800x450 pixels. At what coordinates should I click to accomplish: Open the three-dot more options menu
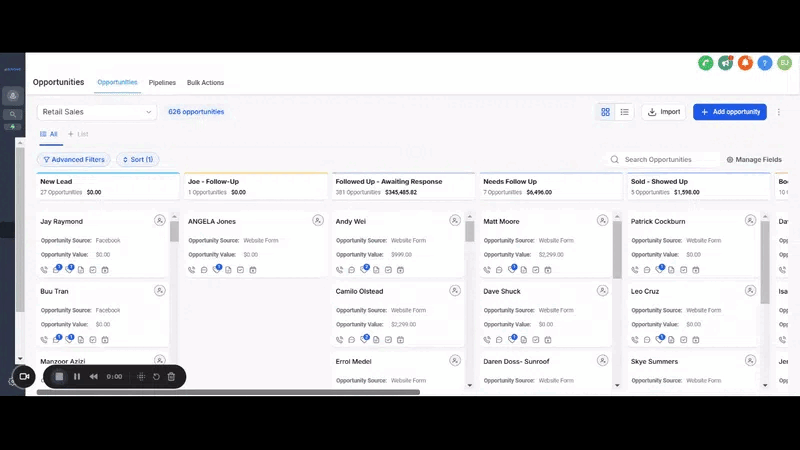[x=779, y=112]
